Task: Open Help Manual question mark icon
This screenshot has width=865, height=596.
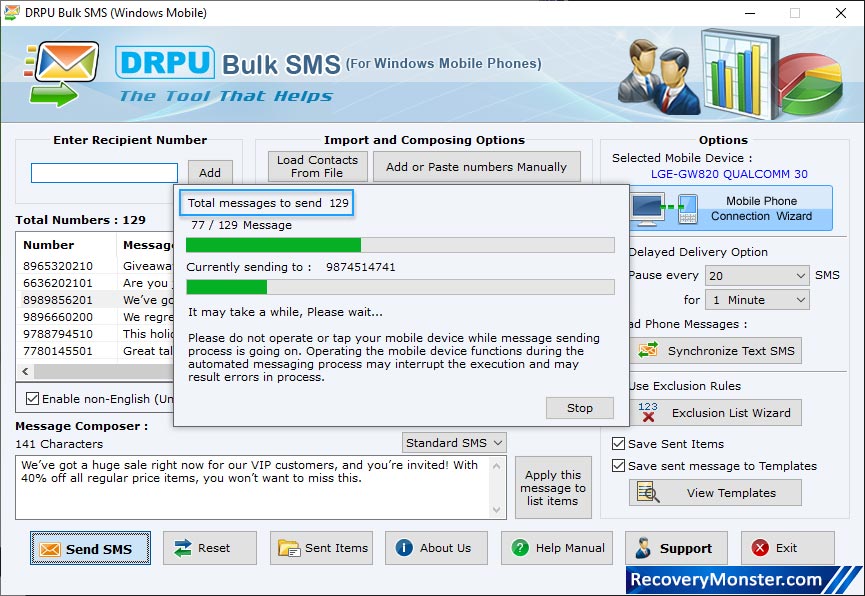Action: (520, 548)
